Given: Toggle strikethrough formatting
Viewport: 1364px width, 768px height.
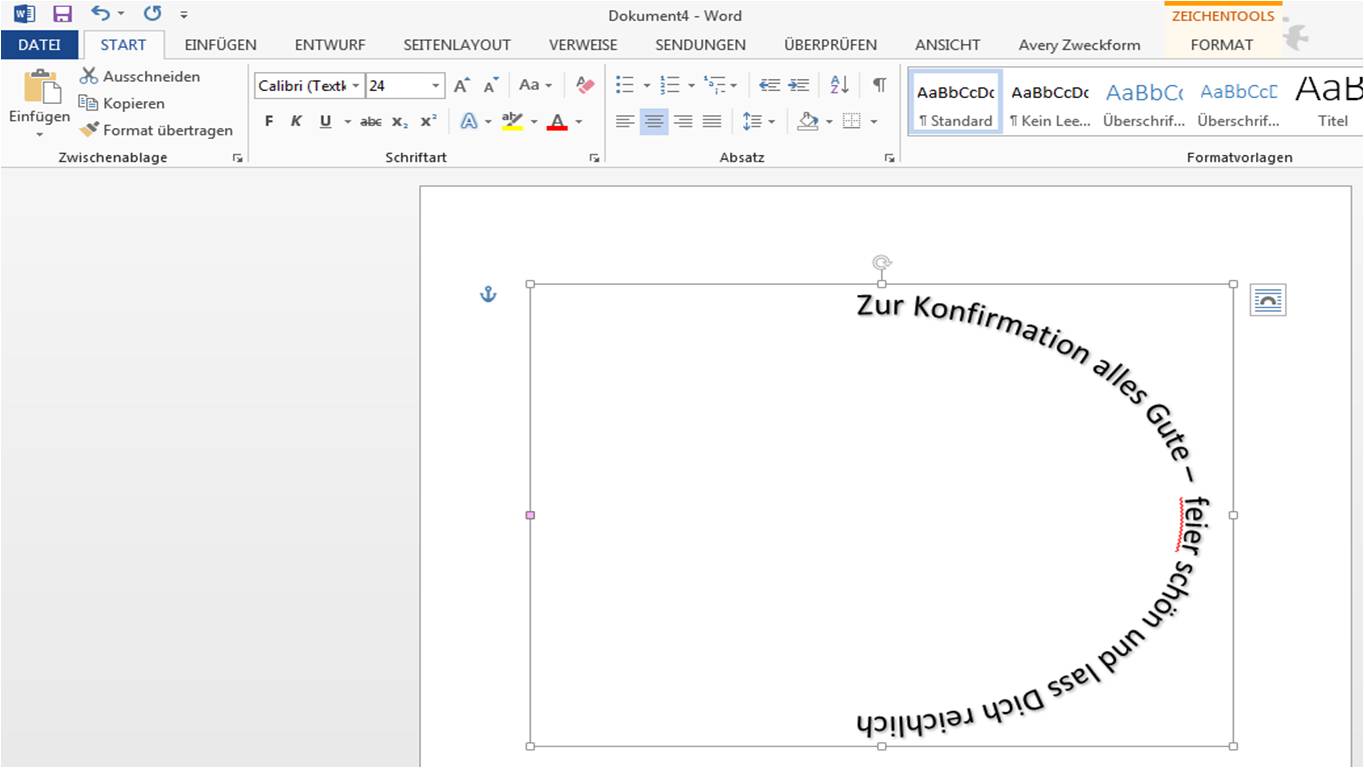Looking at the screenshot, I should [x=370, y=120].
